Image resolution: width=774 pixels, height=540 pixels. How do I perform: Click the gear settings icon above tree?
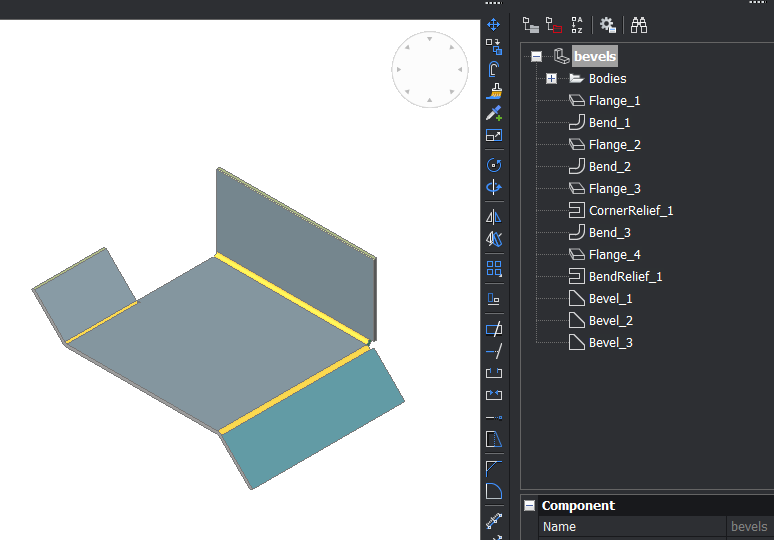coord(607,25)
